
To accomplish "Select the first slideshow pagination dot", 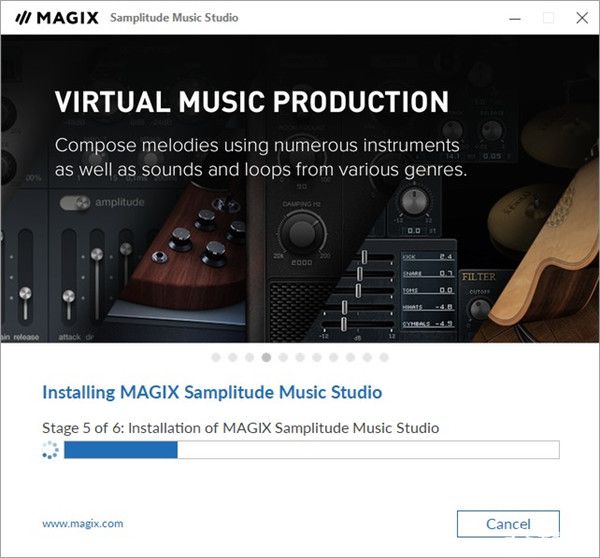I will (216, 357).
